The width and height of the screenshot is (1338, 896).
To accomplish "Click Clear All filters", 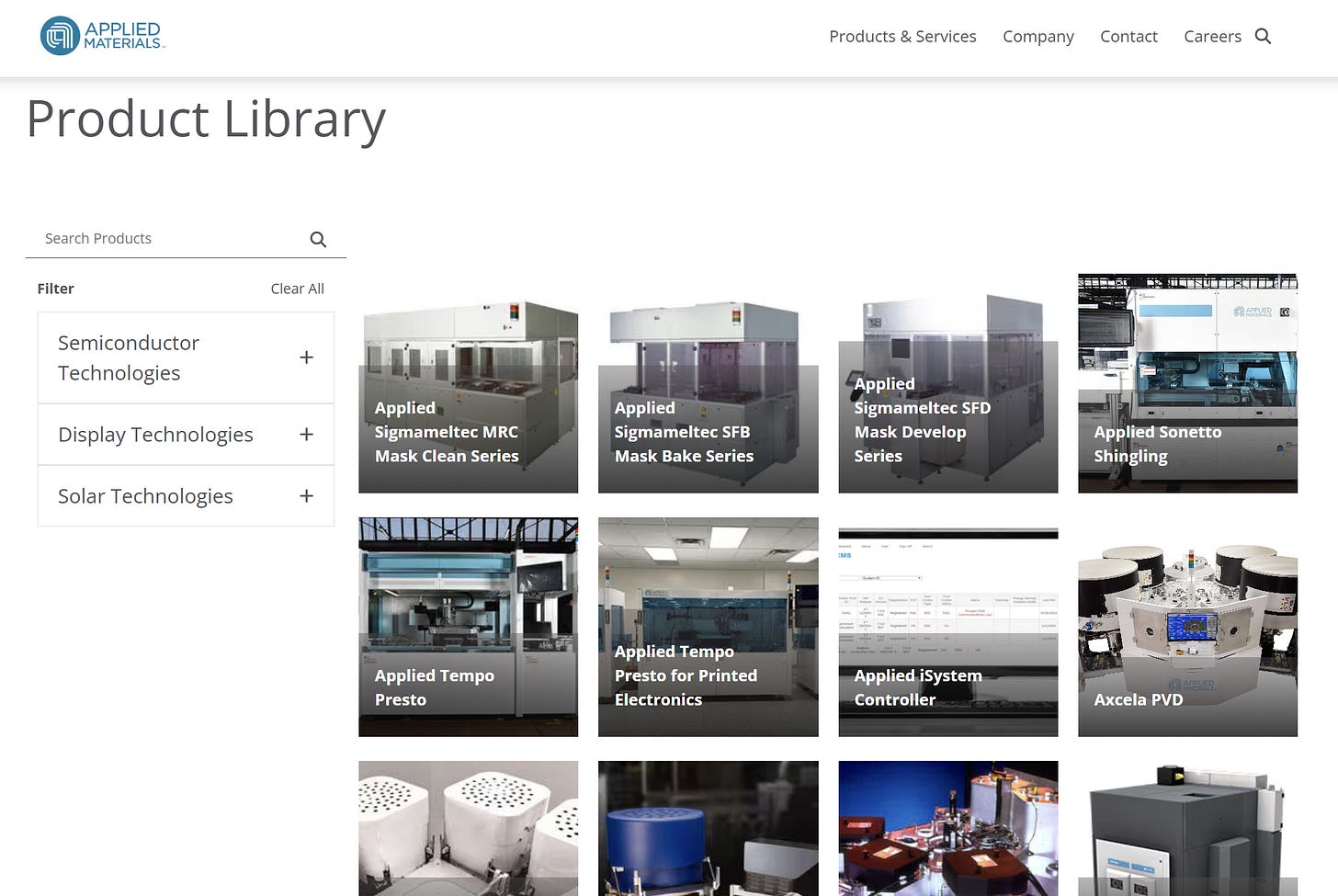I will 297,289.
